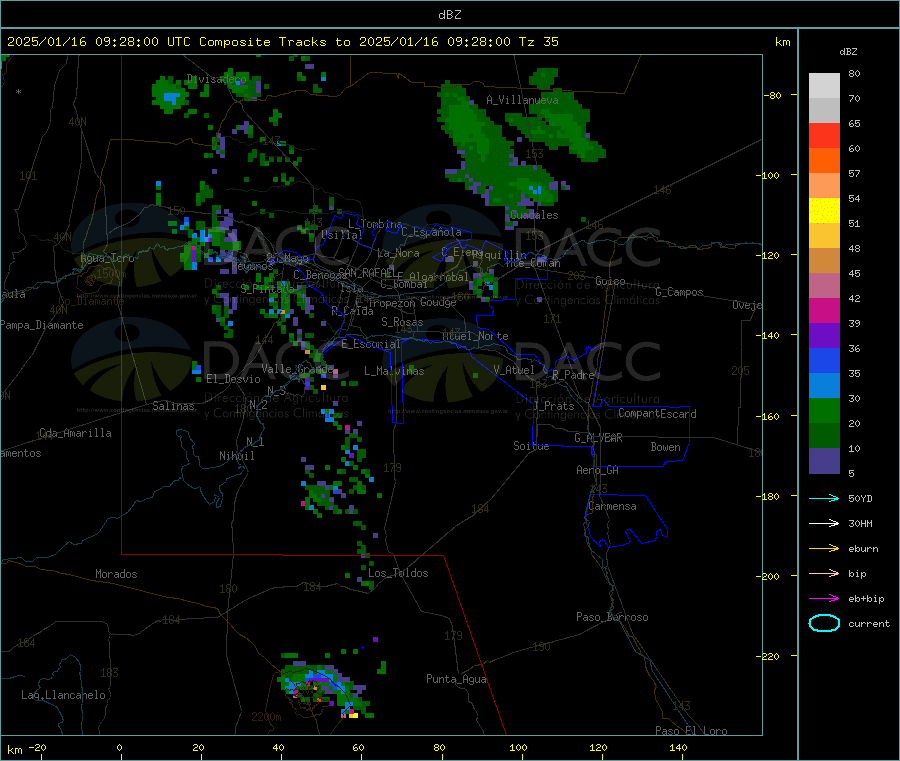Click the 'Nihuil' map label
This screenshot has width=900, height=761.
click(x=236, y=456)
